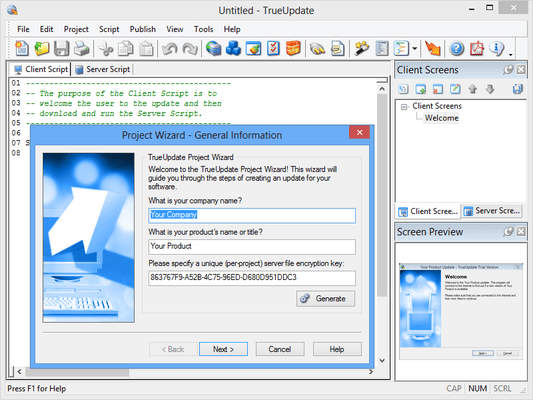The width and height of the screenshot is (533, 400).
Task: Move selected screen up with arrow icon
Action: click(472, 89)
